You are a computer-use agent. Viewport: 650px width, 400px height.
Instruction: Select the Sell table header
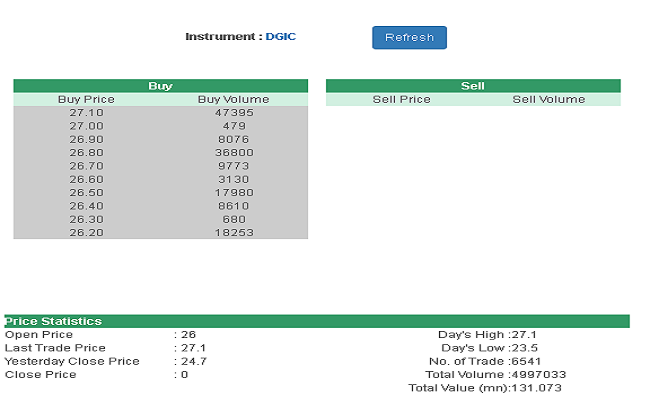click(473, 86)
